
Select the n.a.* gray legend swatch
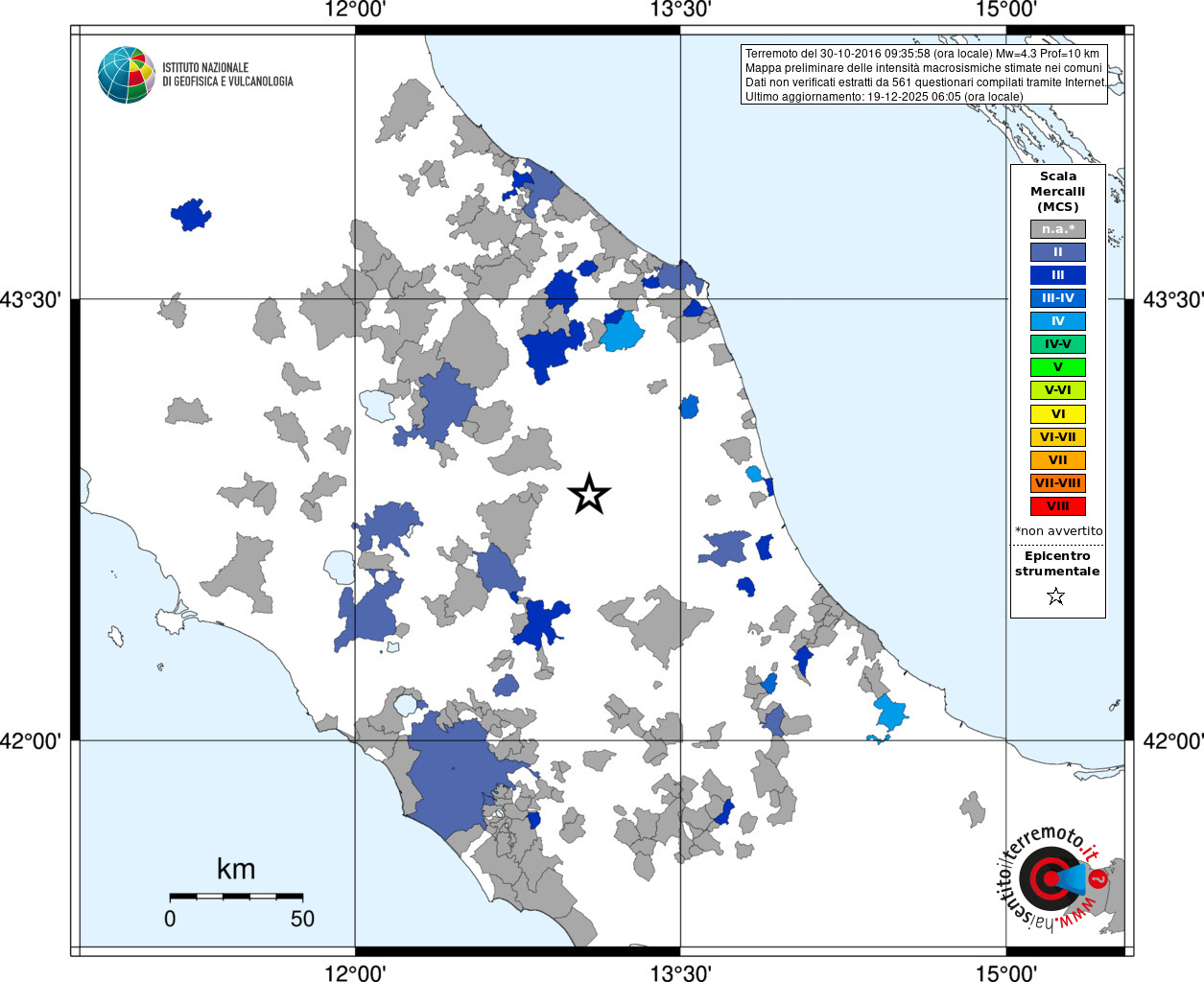(1058, 229)
